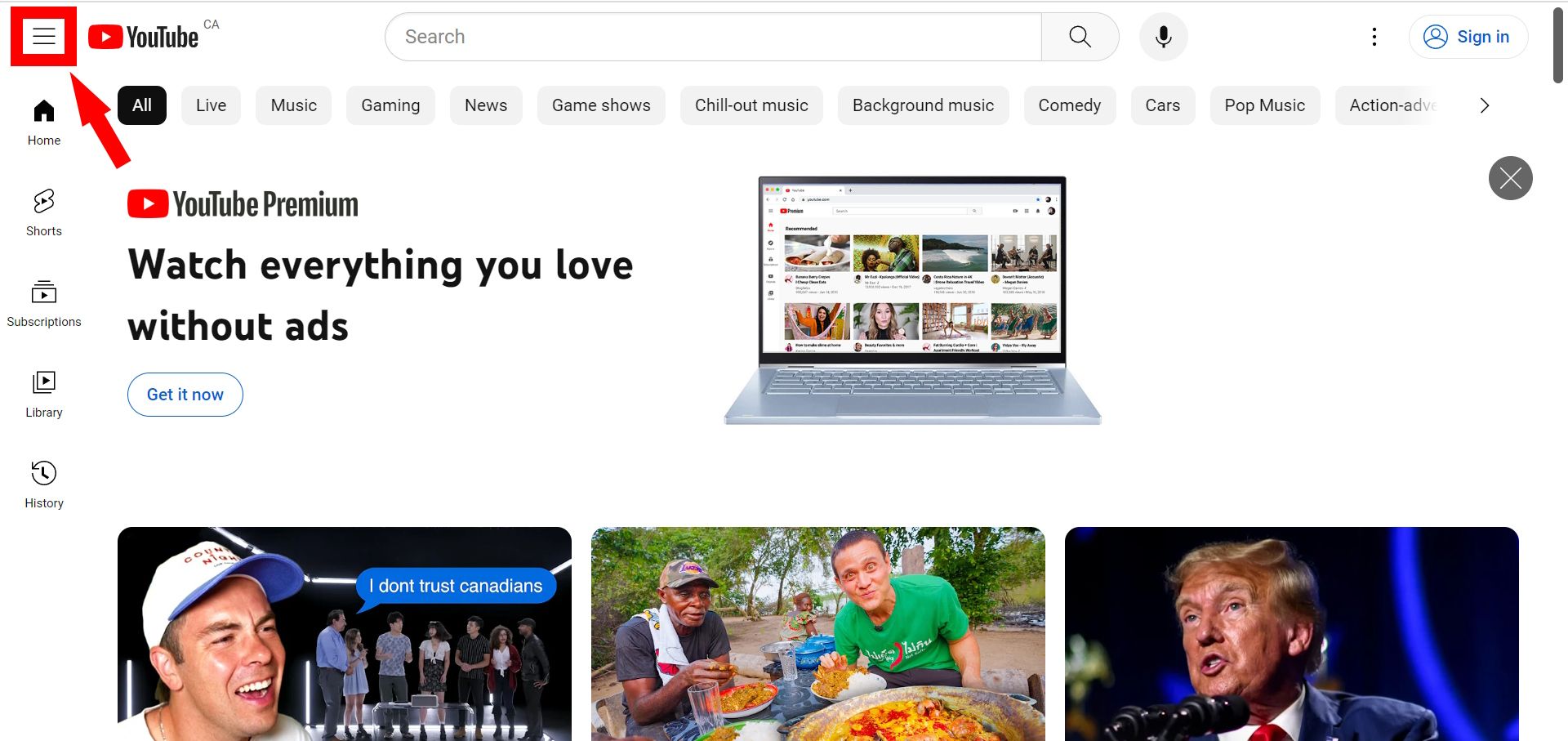Viewport: 1568px width, 741px height.
Task: Click the laptop image in Premium banner
Action: [912, 300]
